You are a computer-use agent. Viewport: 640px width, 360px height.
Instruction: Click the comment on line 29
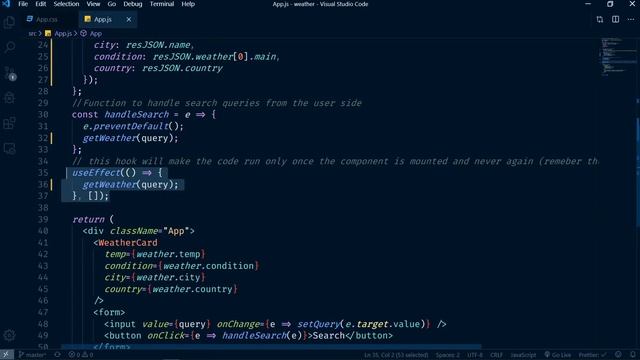click(x=217, y=103)
